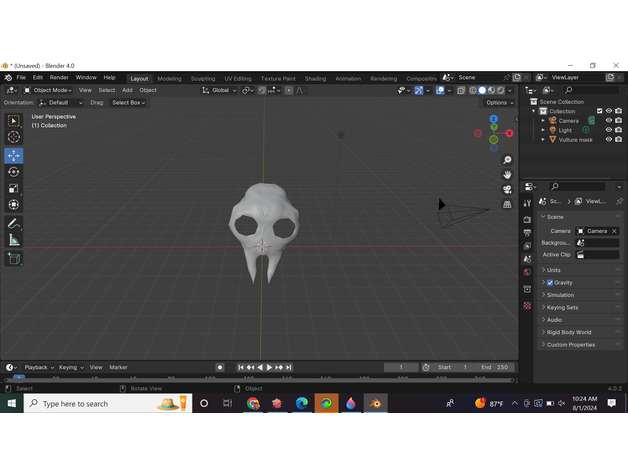Open the Object Mode dropdown
This screenshot has width=628, height=472.
pyautogui.click(x=50, y=90)
